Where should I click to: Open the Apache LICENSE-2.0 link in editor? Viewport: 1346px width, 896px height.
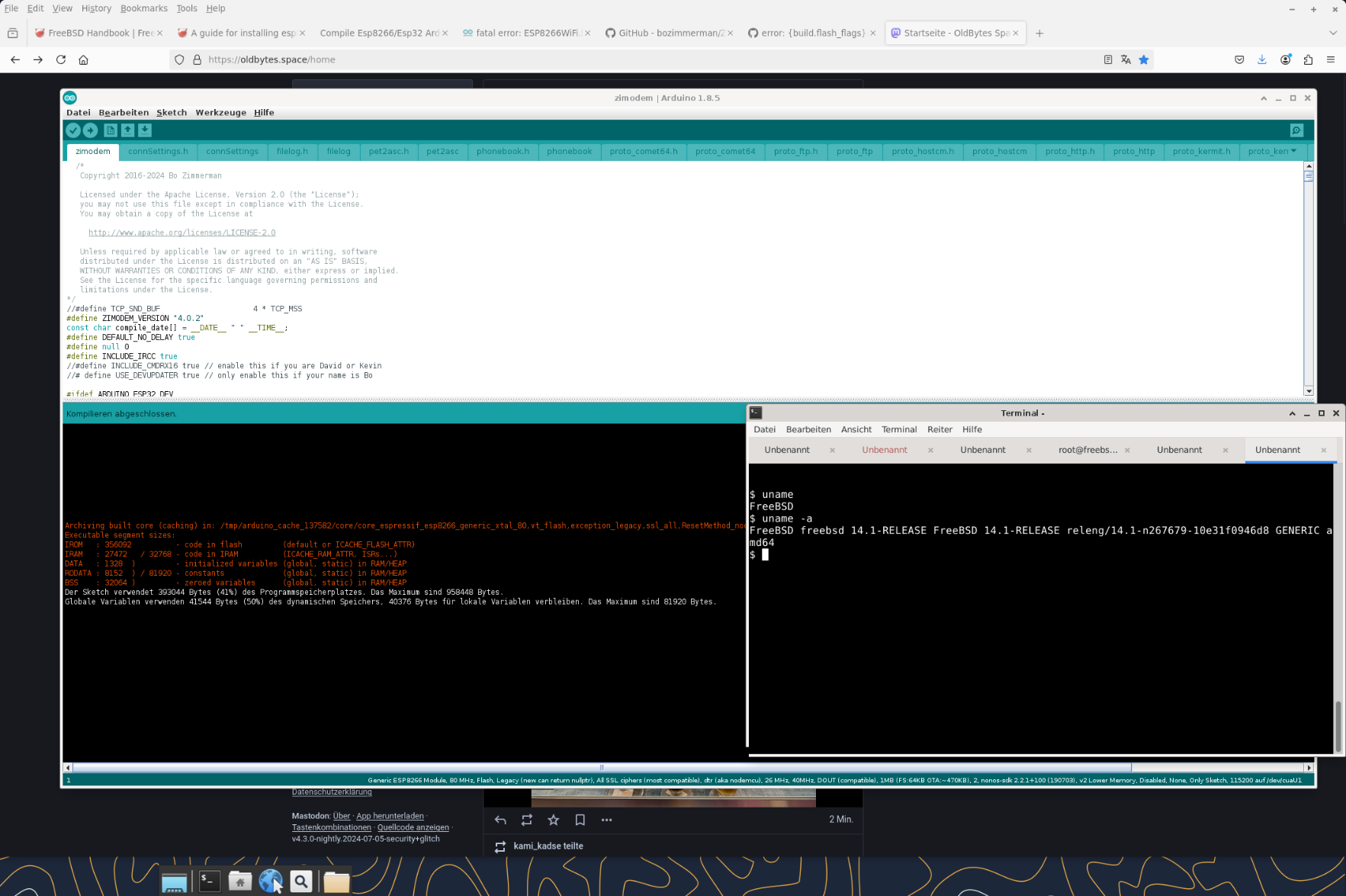point(182,233)
